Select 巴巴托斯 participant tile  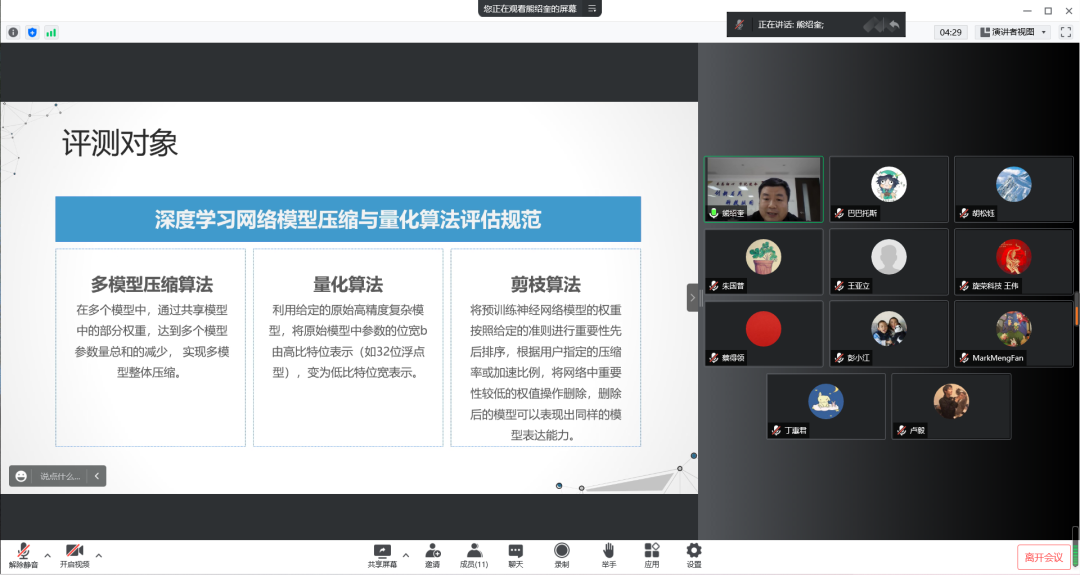(889, 189)
